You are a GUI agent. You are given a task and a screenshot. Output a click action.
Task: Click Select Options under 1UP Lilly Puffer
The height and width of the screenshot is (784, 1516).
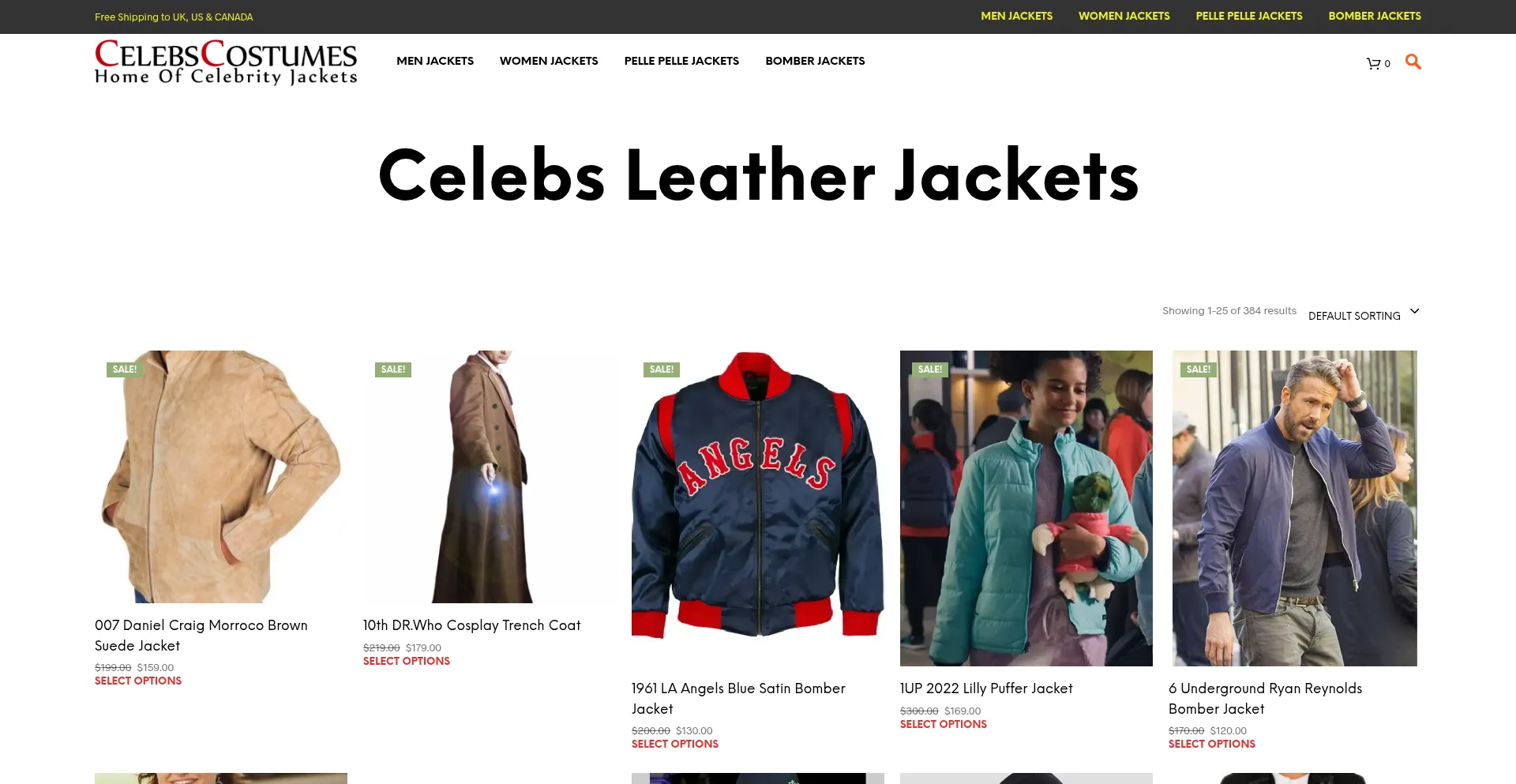pos(944,724)
